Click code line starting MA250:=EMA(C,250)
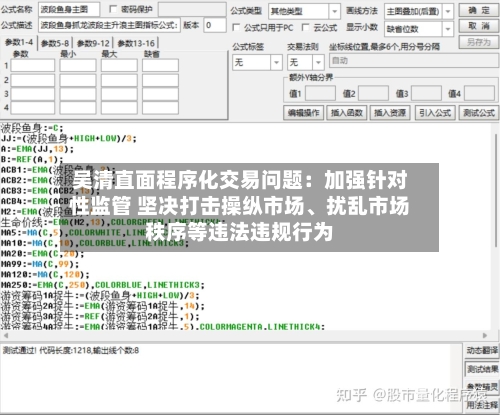Image resolution: width=500 pixels, height=415 pixels. pos(103,285)
